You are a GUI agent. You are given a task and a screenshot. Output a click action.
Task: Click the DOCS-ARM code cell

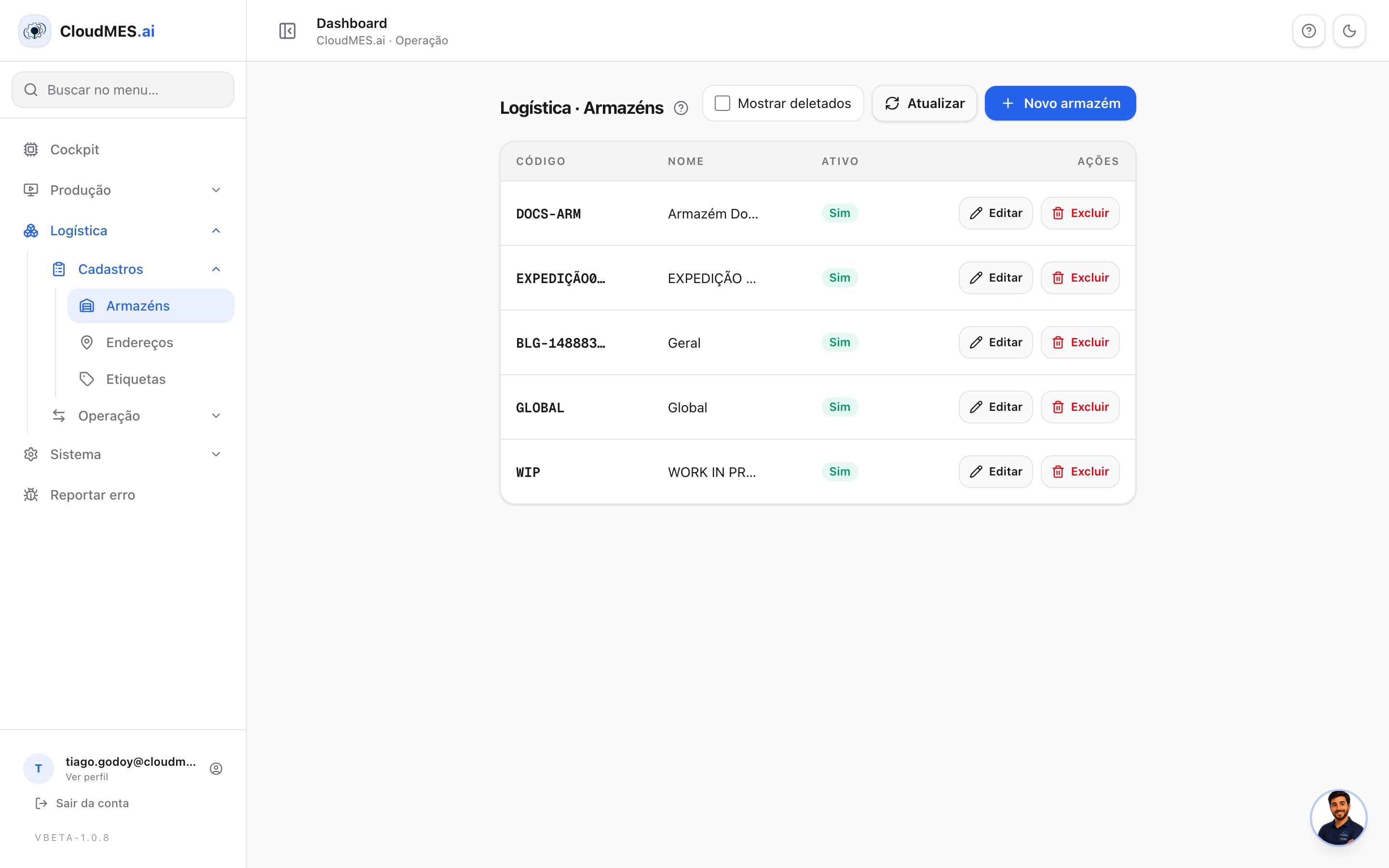point(548,214)
